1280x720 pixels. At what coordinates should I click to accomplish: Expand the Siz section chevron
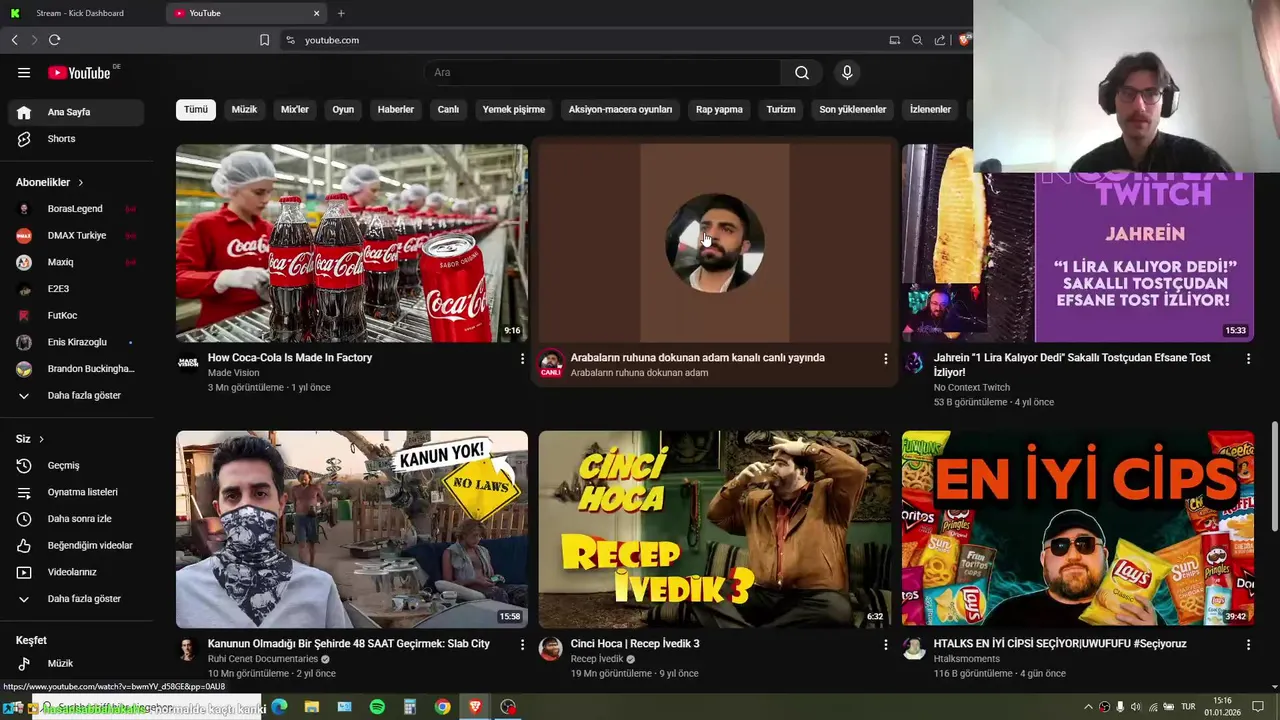41,439
